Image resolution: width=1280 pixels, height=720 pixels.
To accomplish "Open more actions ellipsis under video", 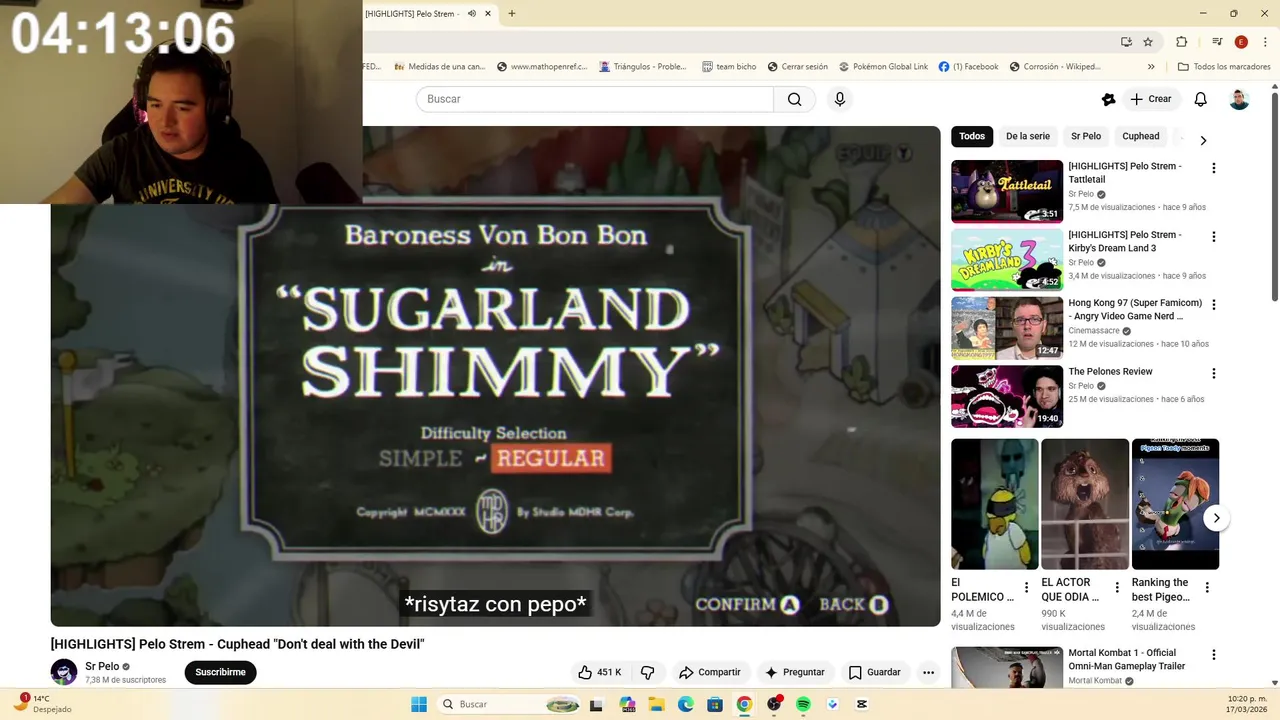I will click(928, 672).
